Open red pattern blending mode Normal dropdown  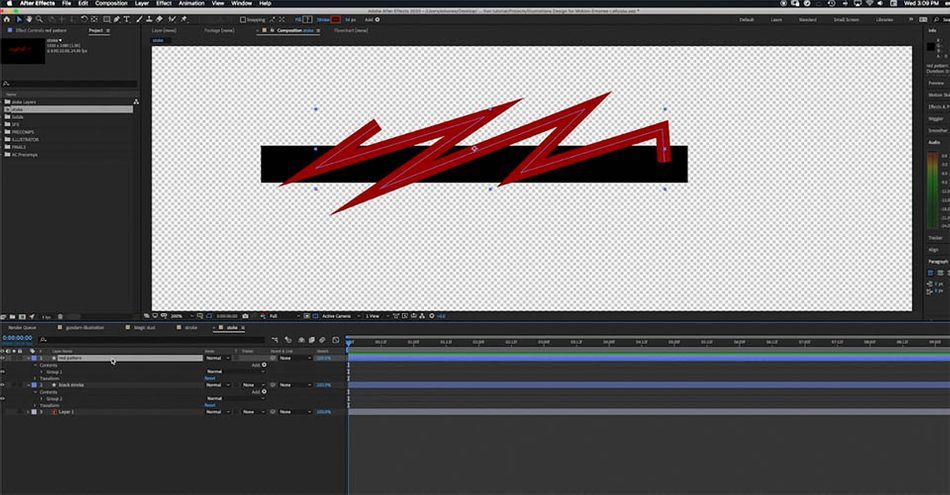(218, 358)
